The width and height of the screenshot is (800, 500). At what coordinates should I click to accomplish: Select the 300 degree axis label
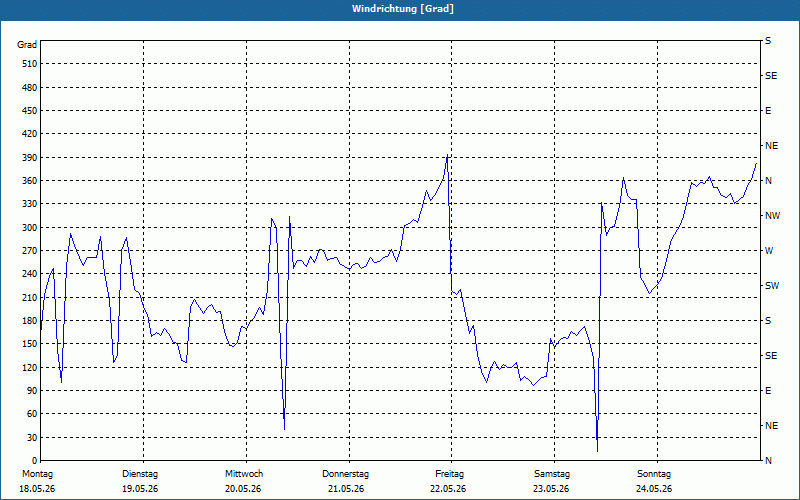pos(30,228)
